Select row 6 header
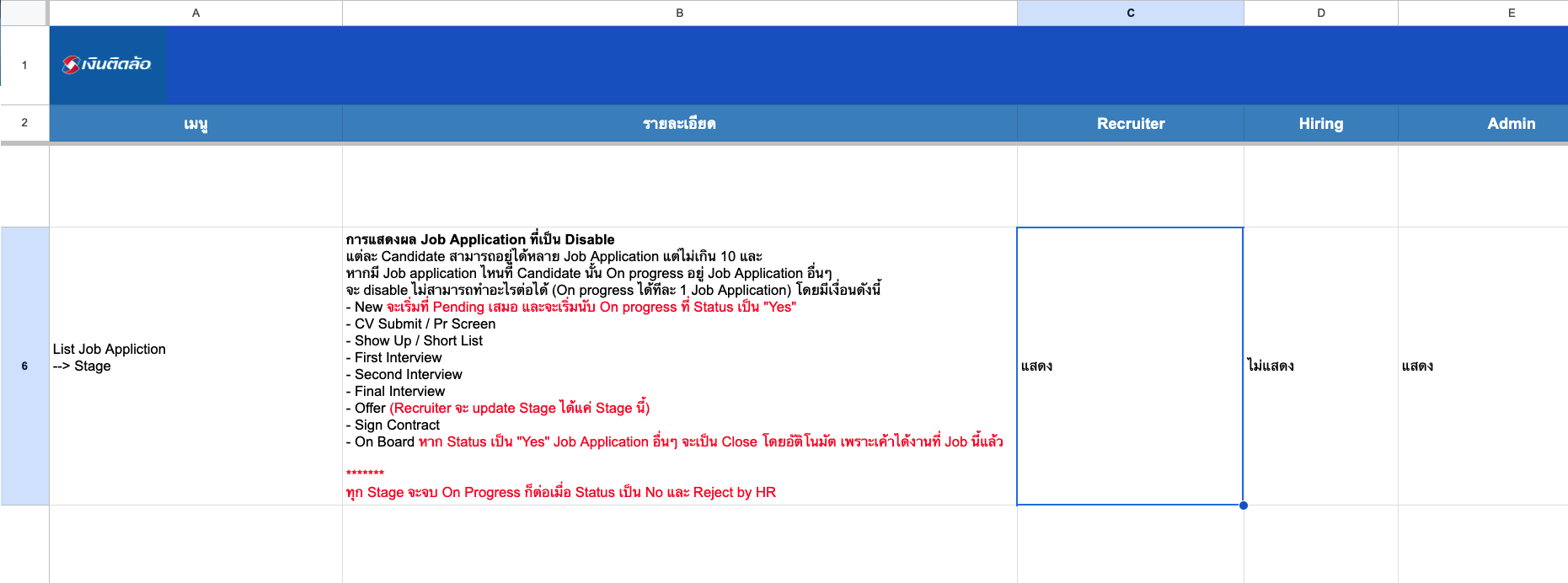The image size is (1568, 583). click(24, 366)
